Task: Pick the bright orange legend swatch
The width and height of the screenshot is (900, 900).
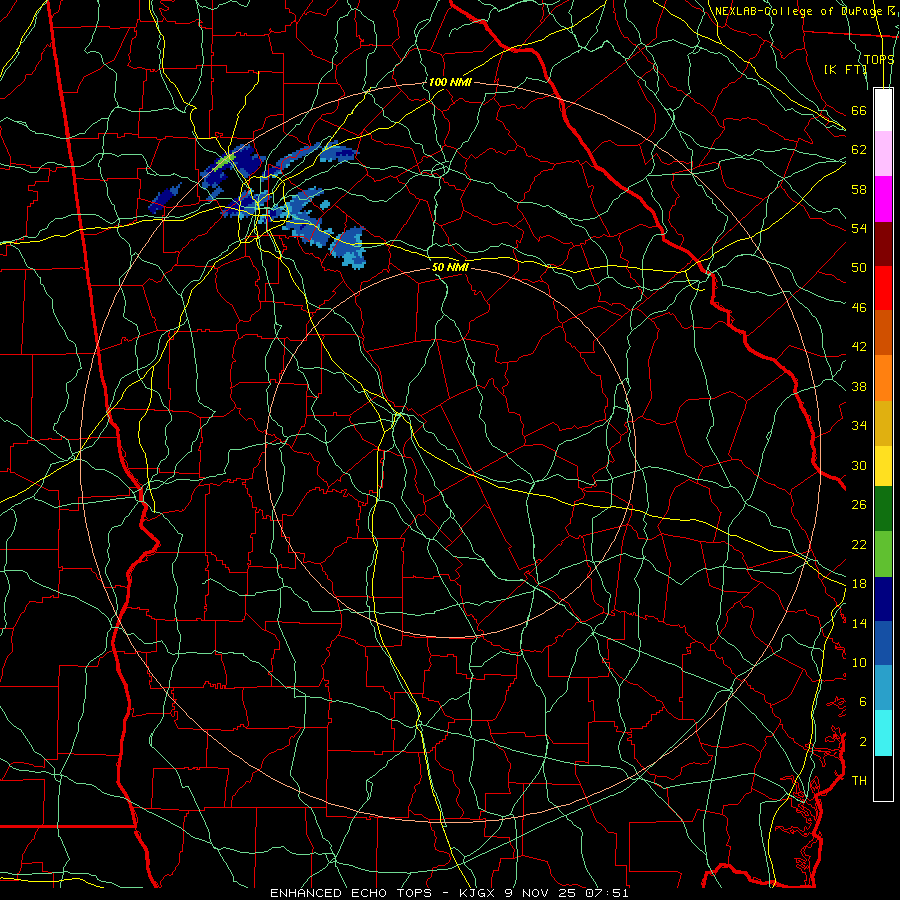Action: click(x=883, y=378)
